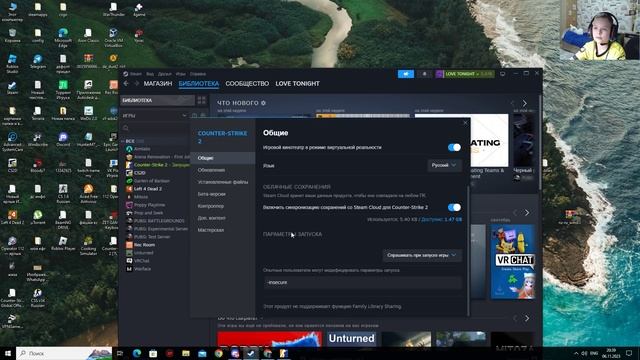This screenshot has width=640, height=360.
Task: Open the Steam notifications bell
Action: pos(424,74)
